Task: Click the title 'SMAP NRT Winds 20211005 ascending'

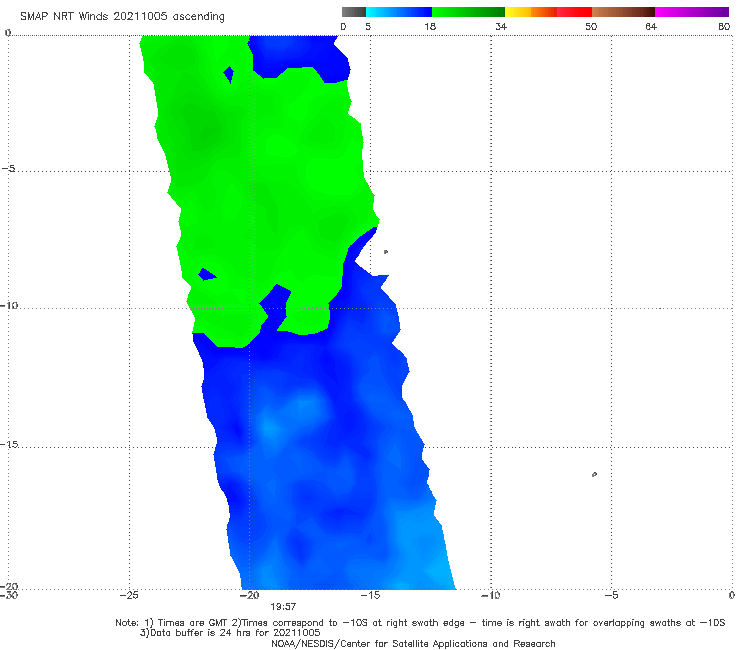Action: 122,16
